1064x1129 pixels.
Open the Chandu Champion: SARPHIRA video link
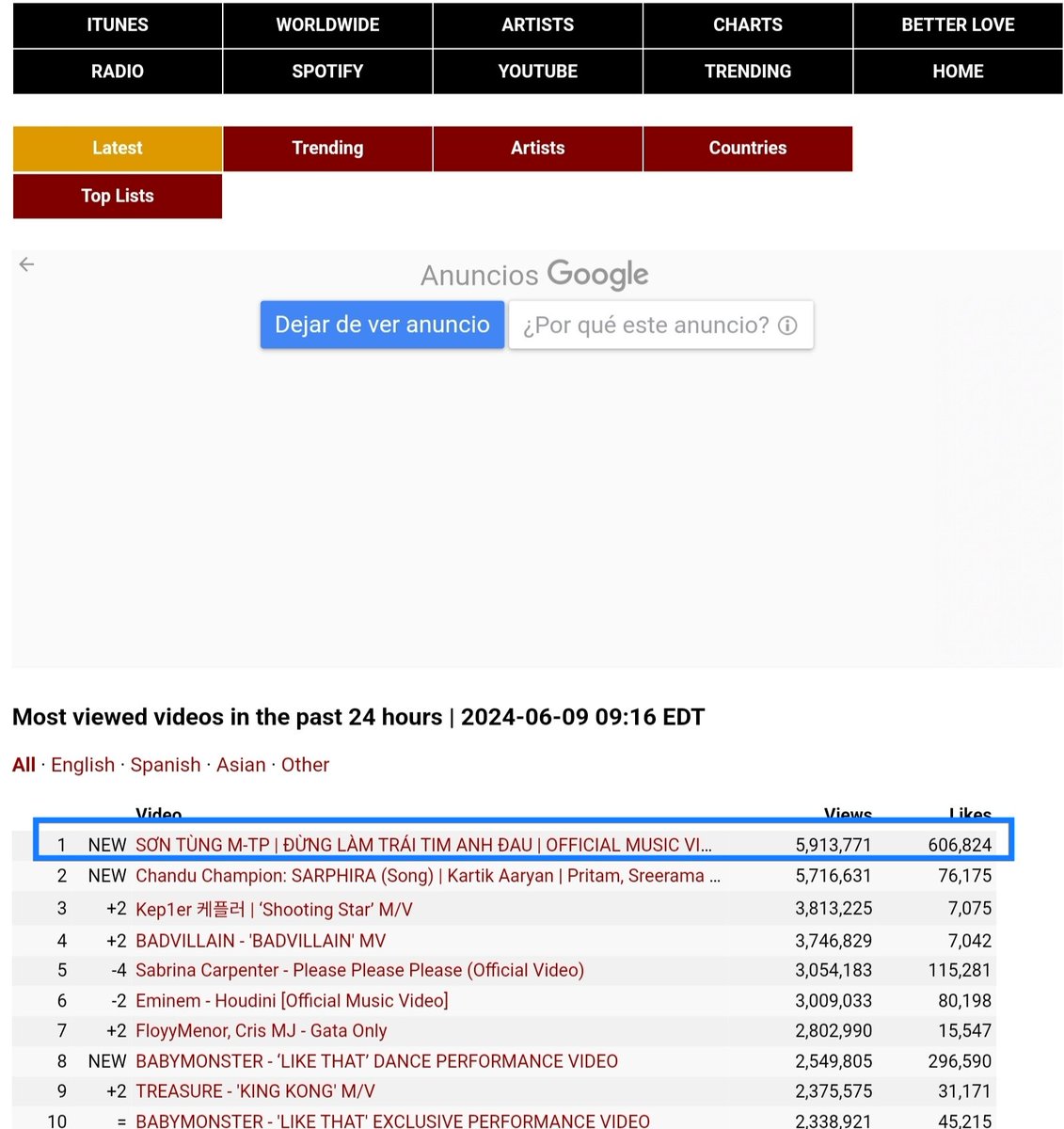click(428, 876)
